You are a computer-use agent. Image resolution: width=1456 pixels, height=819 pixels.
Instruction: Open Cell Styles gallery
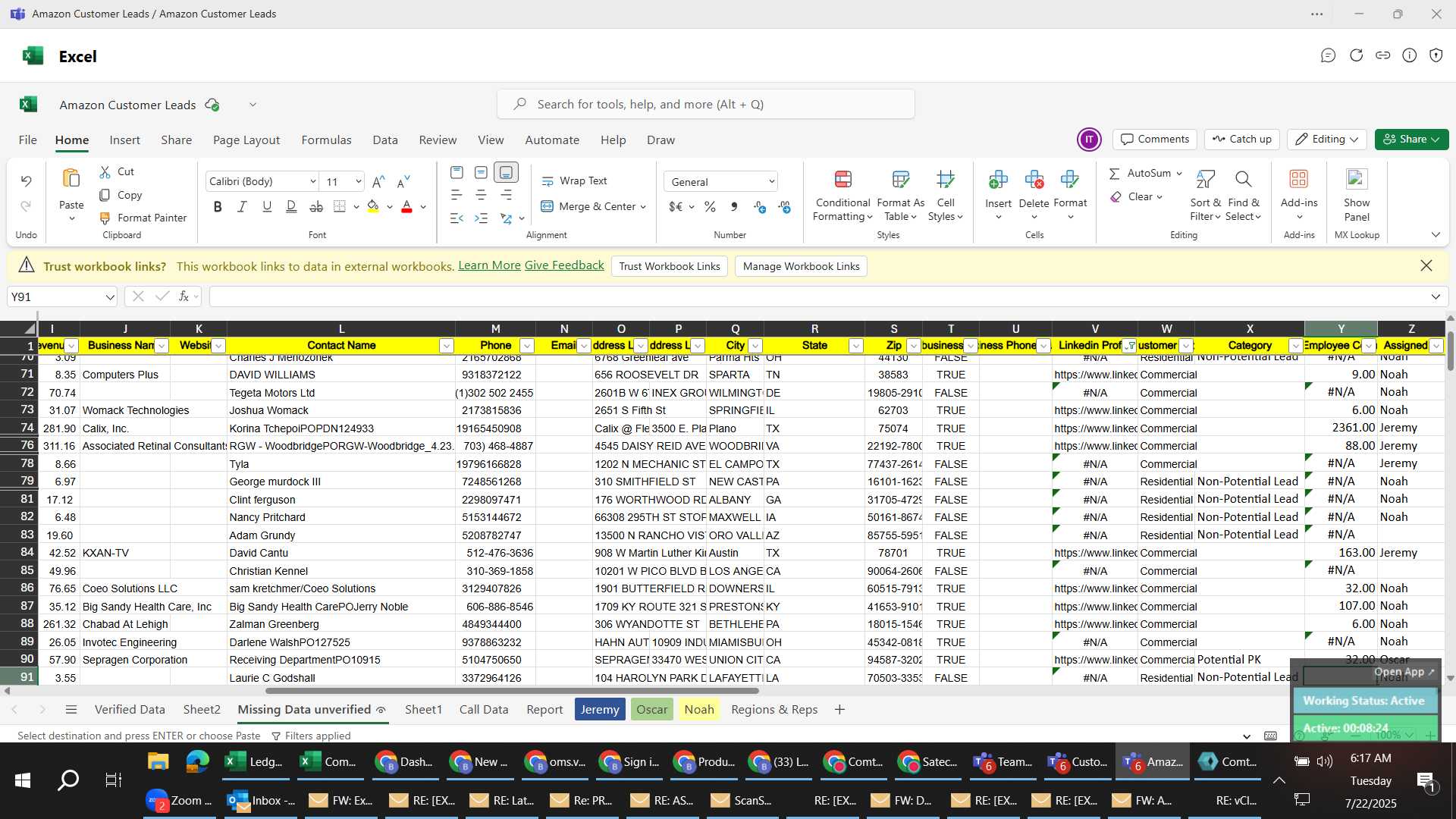[x=945, y=196]
